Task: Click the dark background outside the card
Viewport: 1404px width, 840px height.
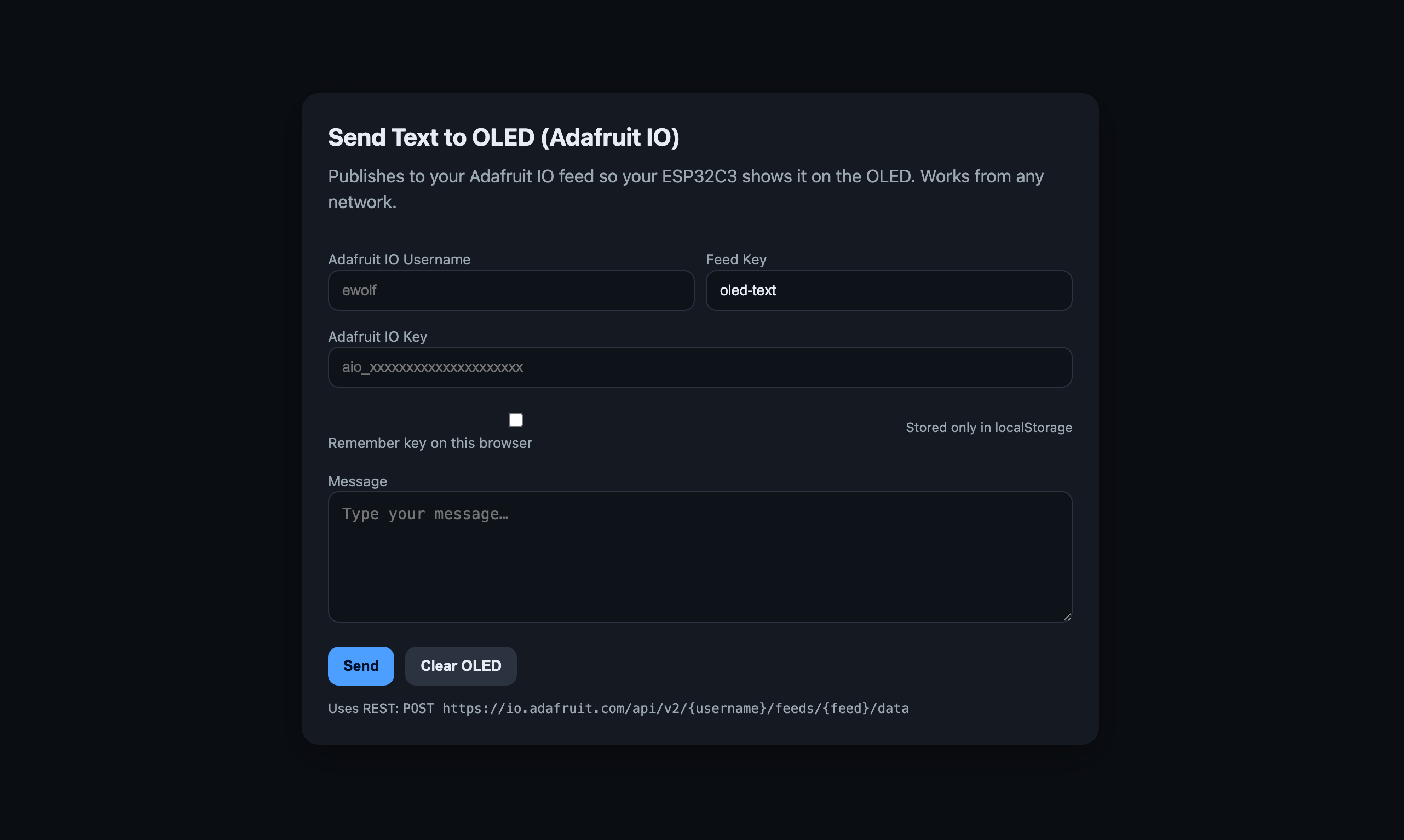Action: click(141, 396)
